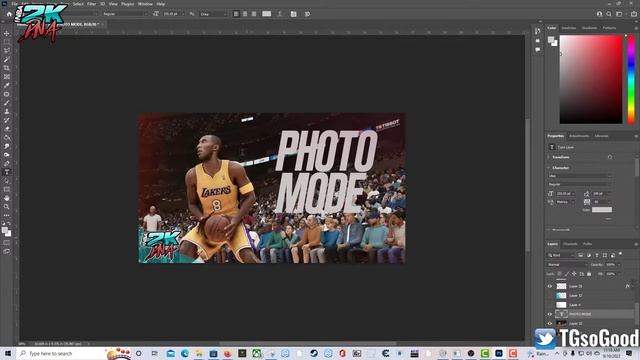Viewport: 640px width, 360px height.
Task: Filter layers by smart objects
Action: click(613, 255)
